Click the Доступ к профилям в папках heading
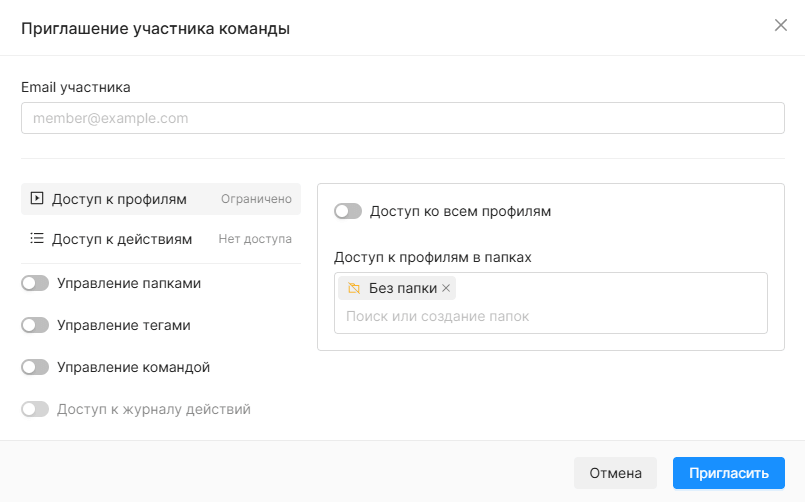The image size is (805, 502). (x=433, y=257)
